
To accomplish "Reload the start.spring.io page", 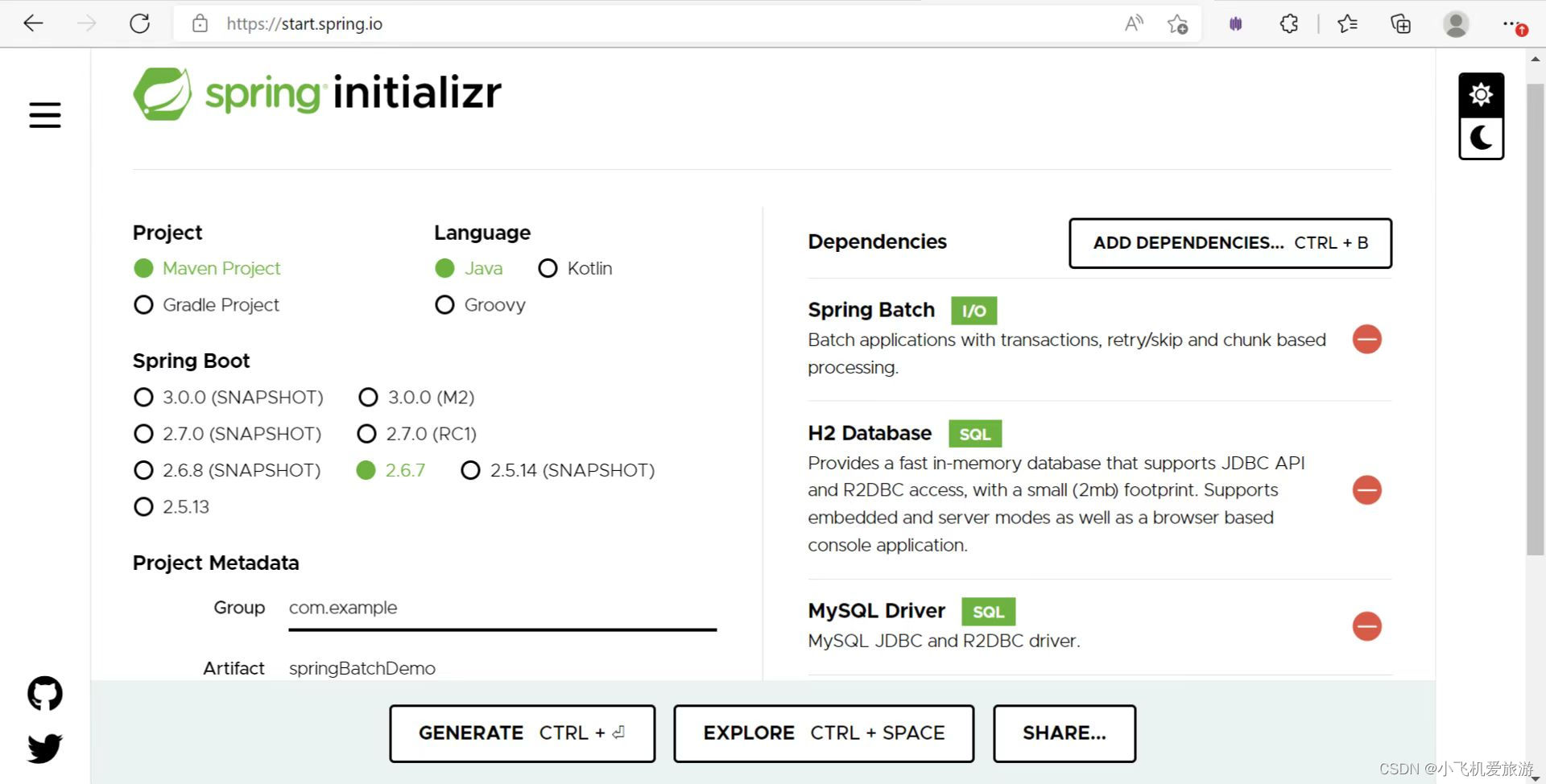I will coord(140,23).
